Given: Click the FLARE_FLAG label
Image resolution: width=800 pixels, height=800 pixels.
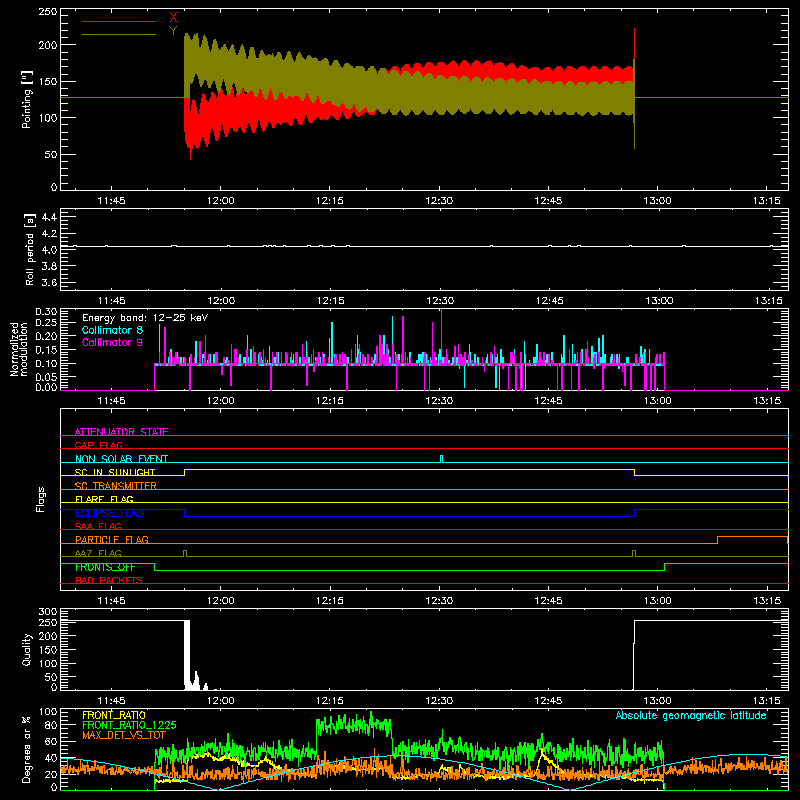Looking at the screenshot, I should (x=104, y=499).
